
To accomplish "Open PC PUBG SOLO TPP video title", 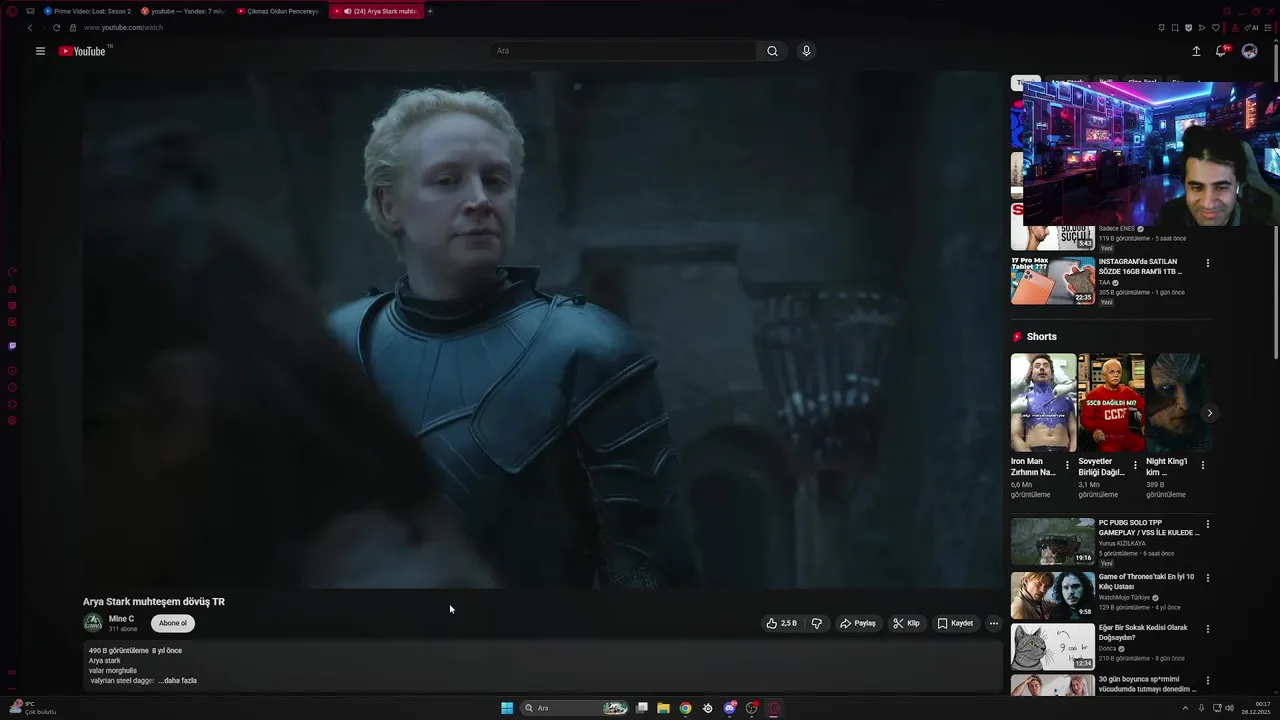I will tap(1148, 528).
